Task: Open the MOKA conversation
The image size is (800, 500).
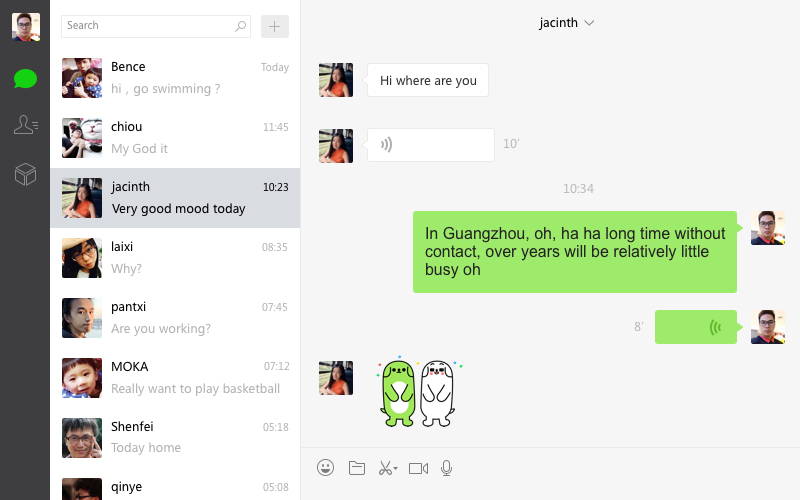Action: tap(175, 378)
